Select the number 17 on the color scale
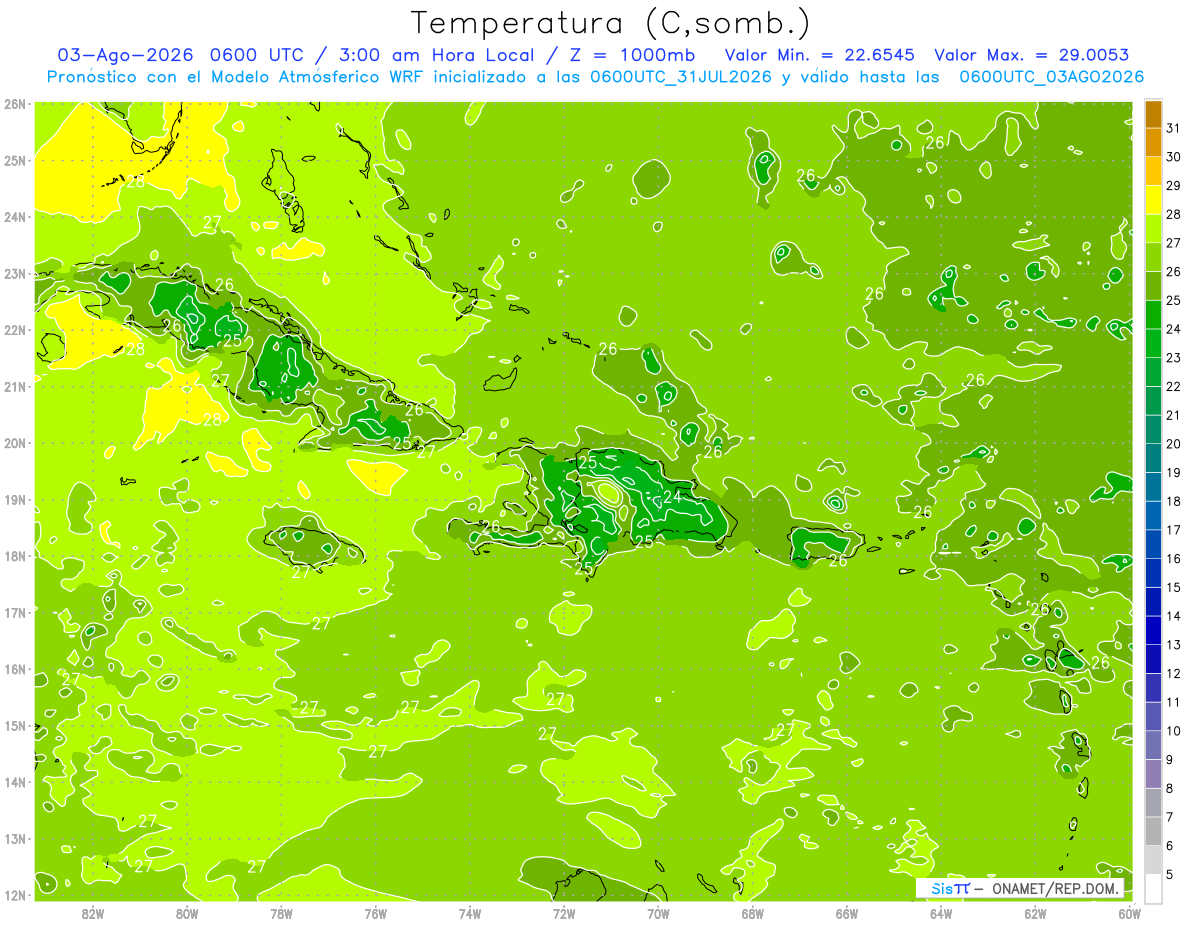Viewport: 1200px width, 927px height. [x=1174, y=530]
